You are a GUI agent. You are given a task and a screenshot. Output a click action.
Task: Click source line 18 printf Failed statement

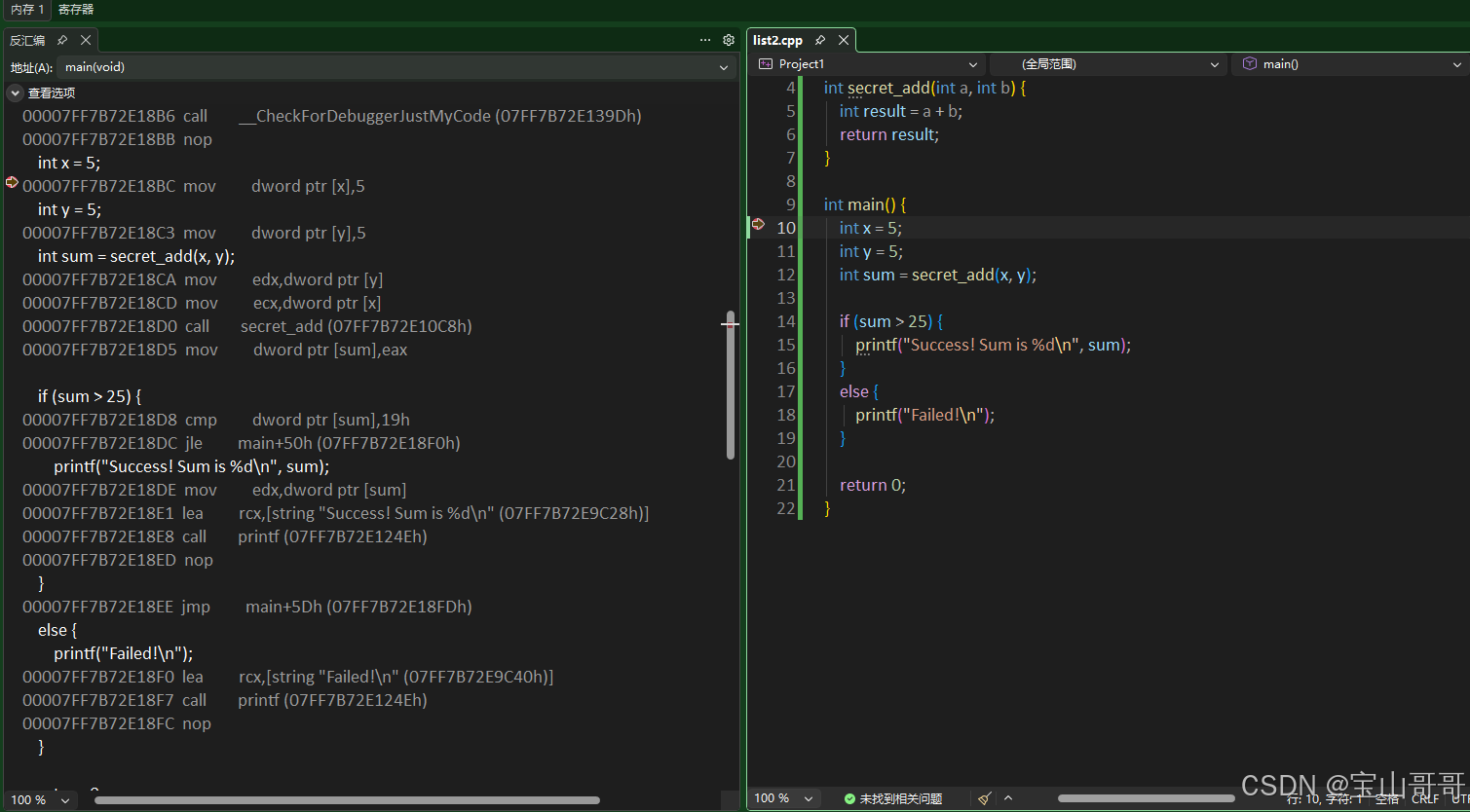coord(925,415)
